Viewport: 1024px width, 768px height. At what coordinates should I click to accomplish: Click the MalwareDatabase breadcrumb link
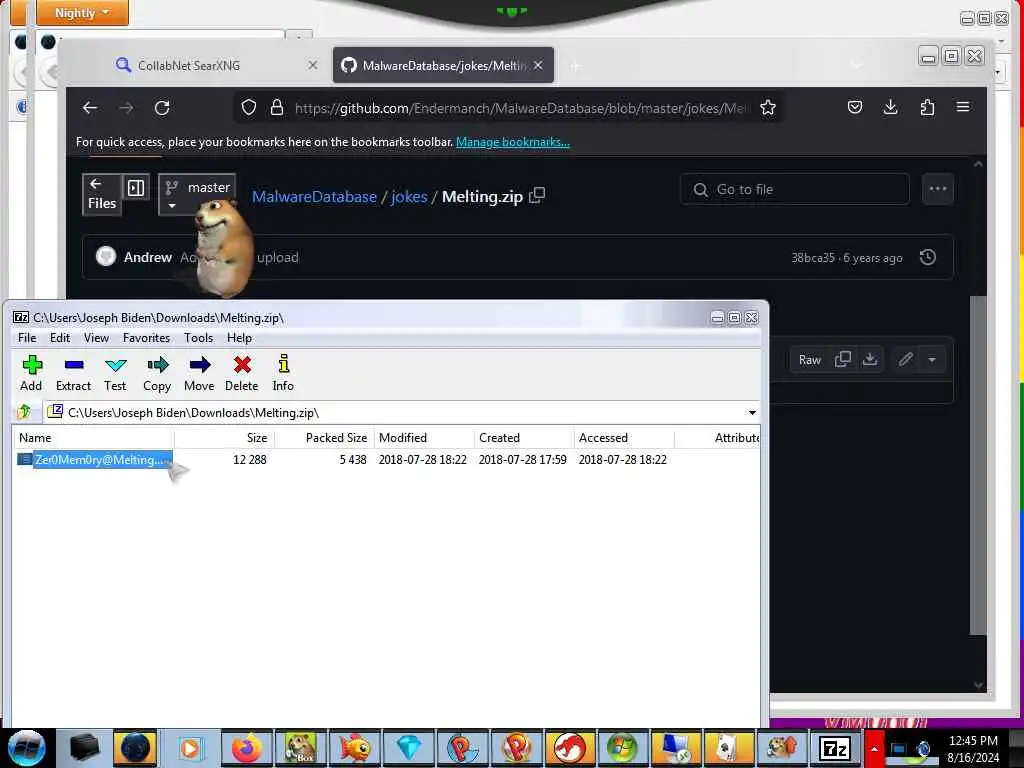[314, 197]
